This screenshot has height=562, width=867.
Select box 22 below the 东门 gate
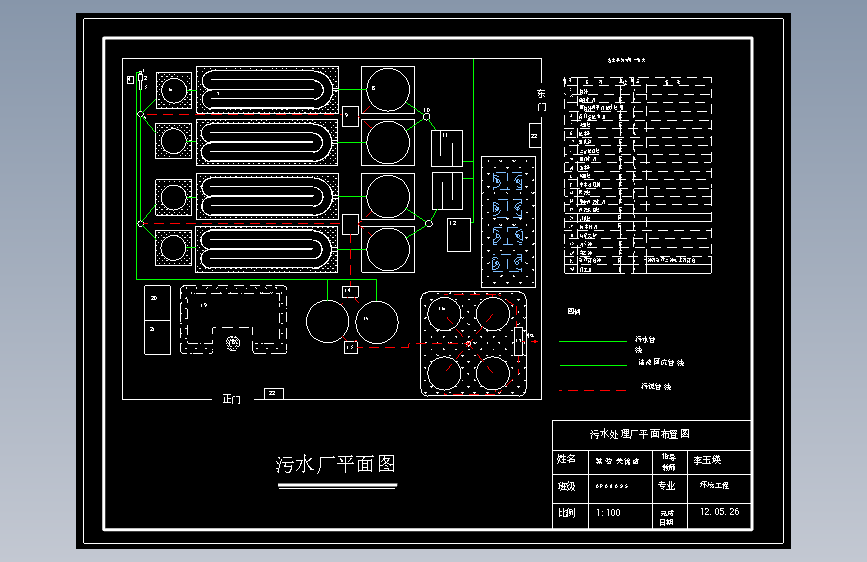(x=535, y=136)
